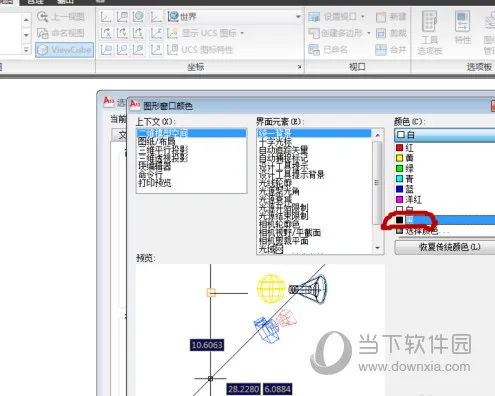Click the 创建多边形 viewport icon

coord(314,33)
